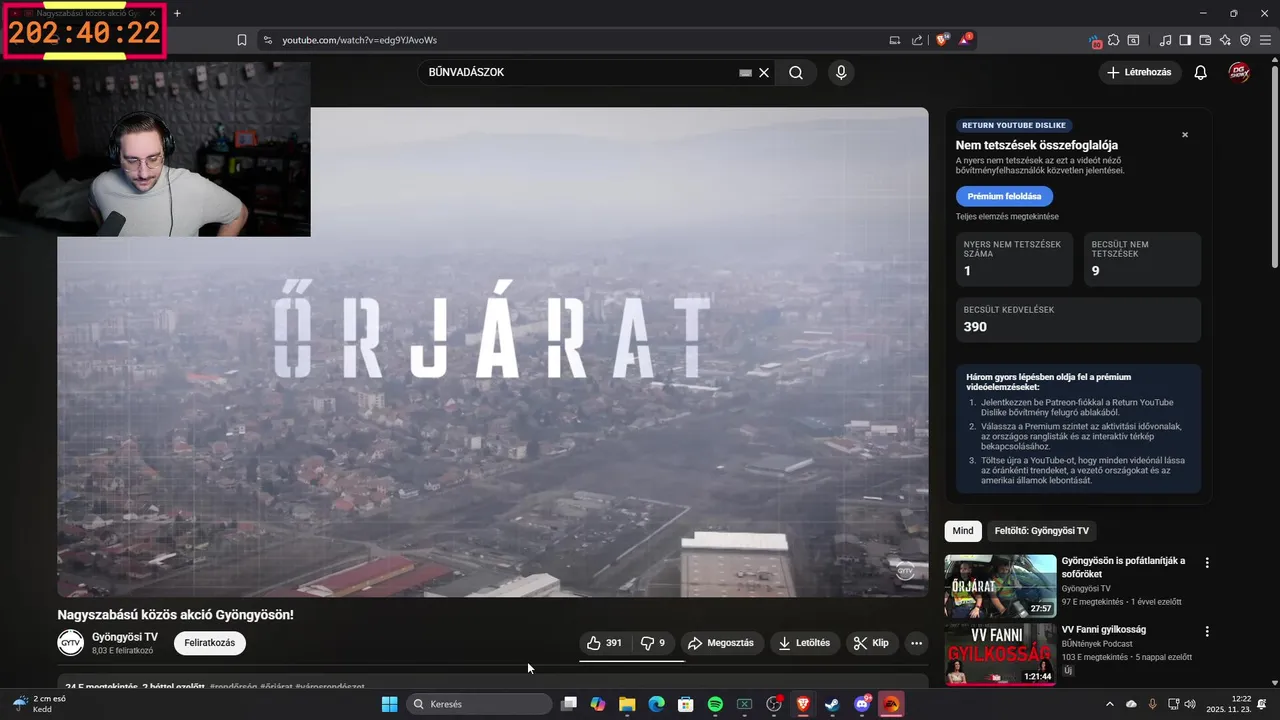Open the browser hamburger main menu
The height and width of the screenshot is (720, 1280).
[x=1264, y=40]
